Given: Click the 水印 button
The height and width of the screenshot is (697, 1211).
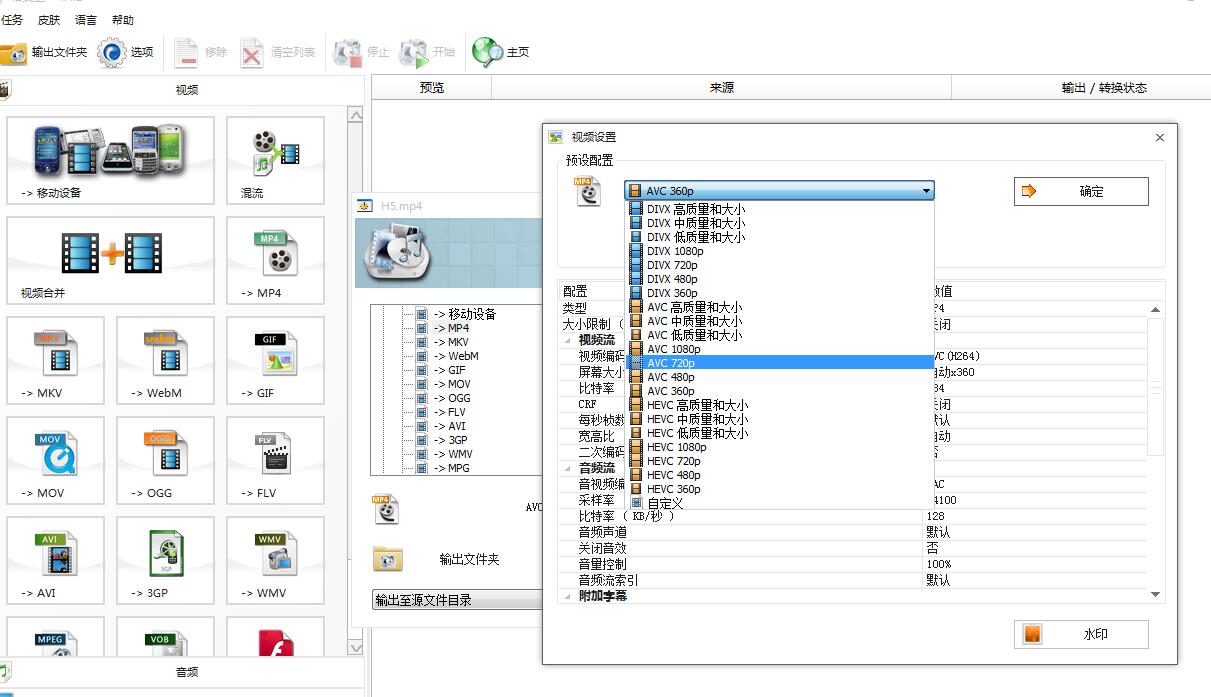Looking at the screenshot, I should pyautogui.click(x=1081, y=634).
